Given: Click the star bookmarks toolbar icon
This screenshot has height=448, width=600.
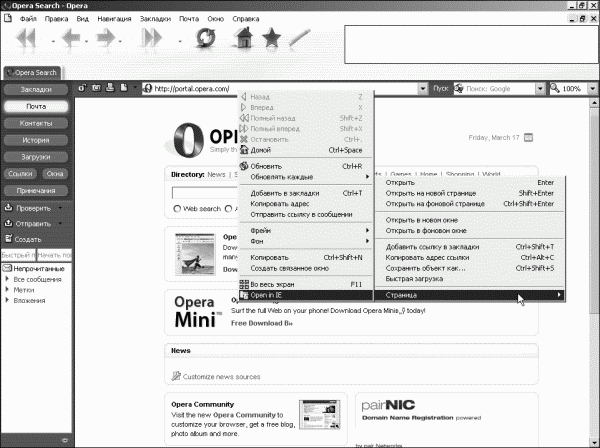Looking at the screenshot, I should [x=271, y=37].
